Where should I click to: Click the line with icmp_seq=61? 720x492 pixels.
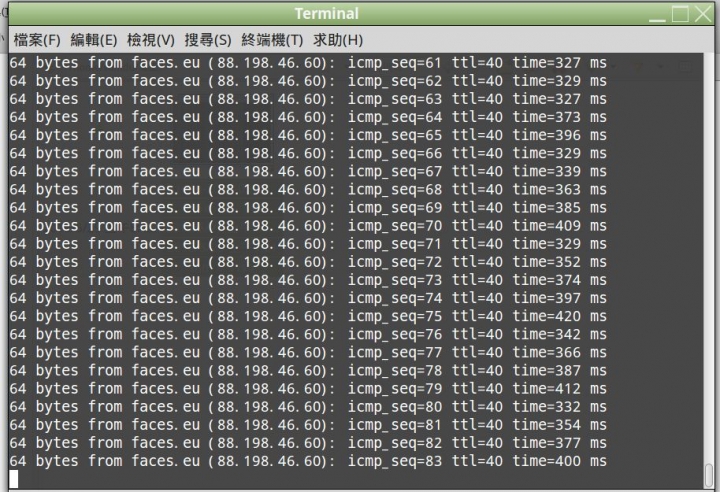(x=308, y=63)
